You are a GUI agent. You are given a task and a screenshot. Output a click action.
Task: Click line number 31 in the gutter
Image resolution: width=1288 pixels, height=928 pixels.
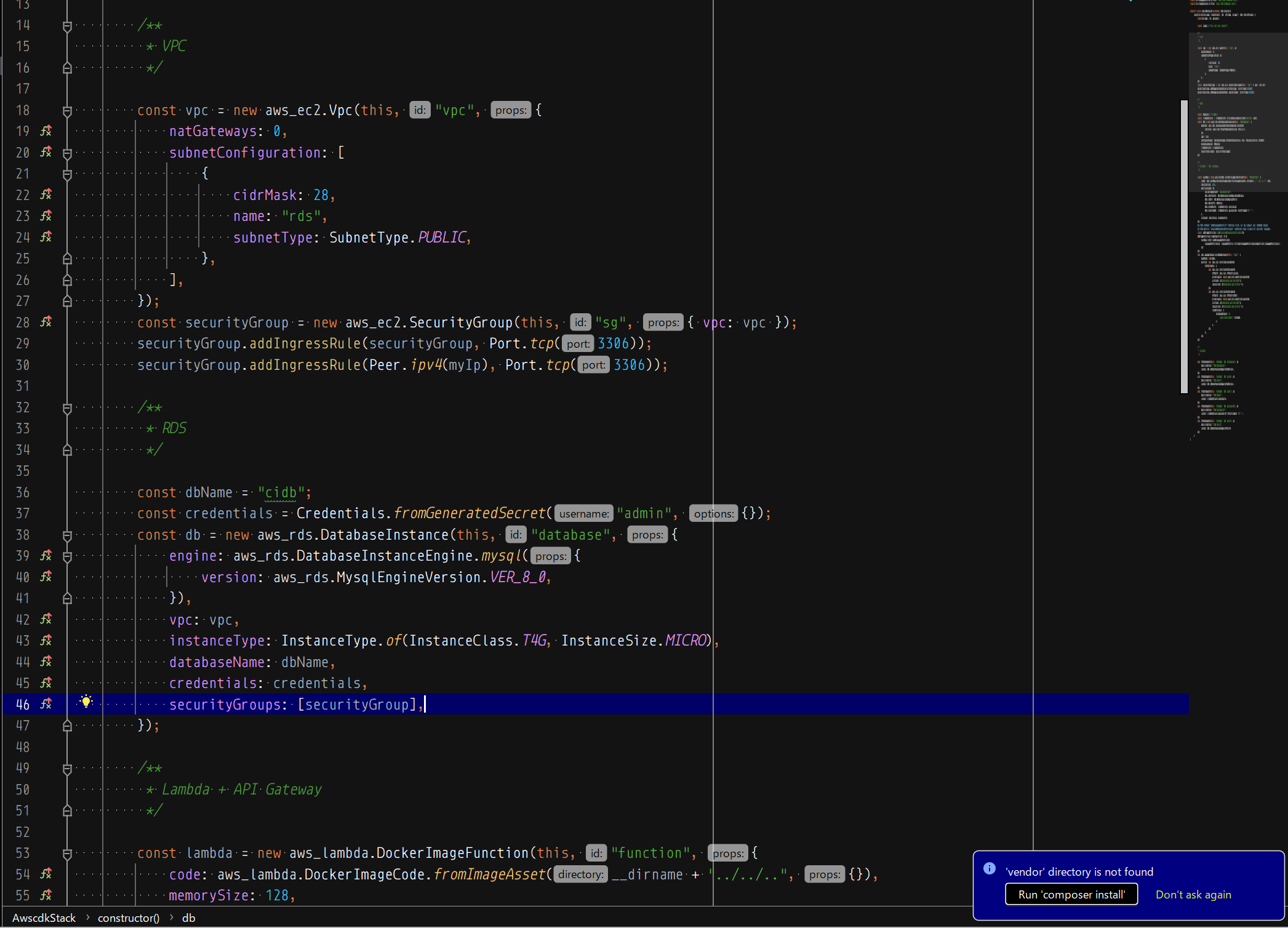click(23, 386)
